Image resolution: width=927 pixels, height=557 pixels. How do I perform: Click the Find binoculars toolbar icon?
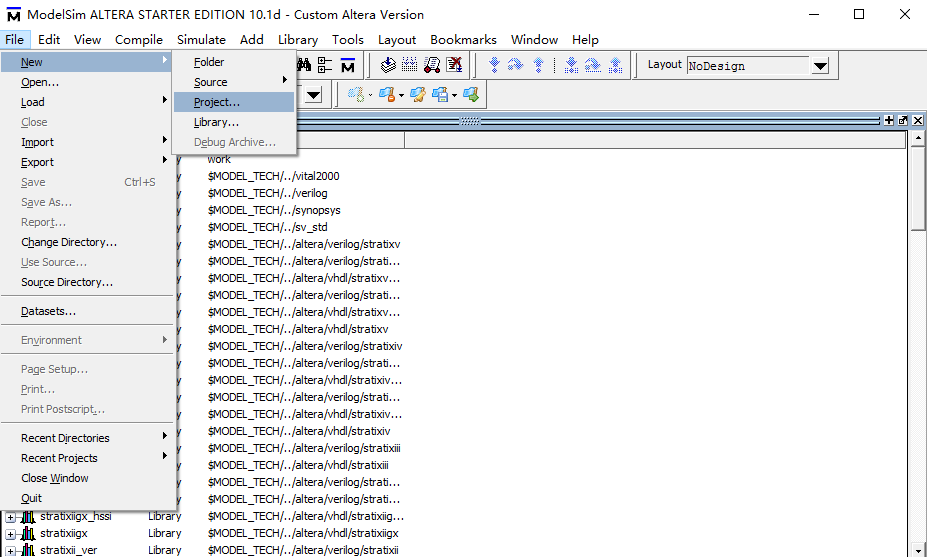(x=304, y=65)
